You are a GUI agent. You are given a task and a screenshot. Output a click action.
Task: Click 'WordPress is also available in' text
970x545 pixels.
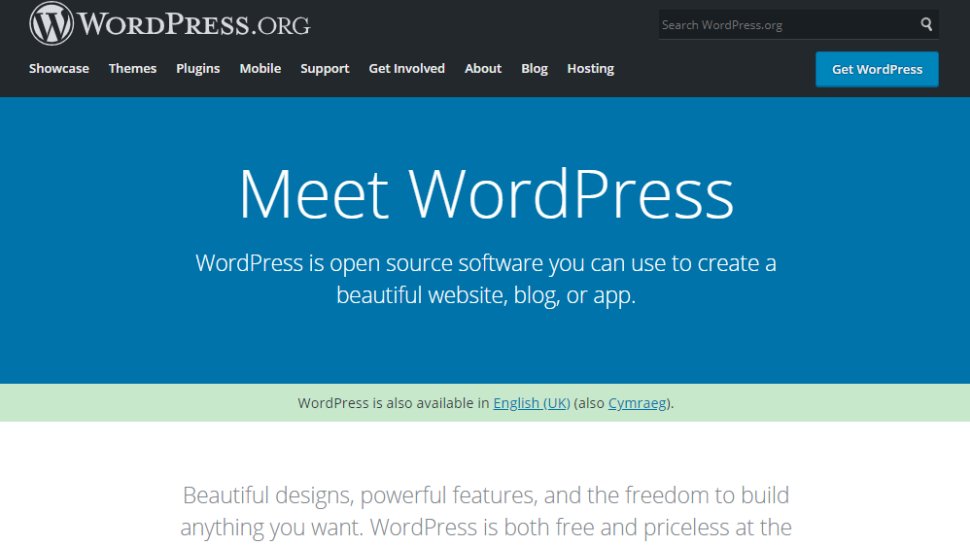coord(393,403)
